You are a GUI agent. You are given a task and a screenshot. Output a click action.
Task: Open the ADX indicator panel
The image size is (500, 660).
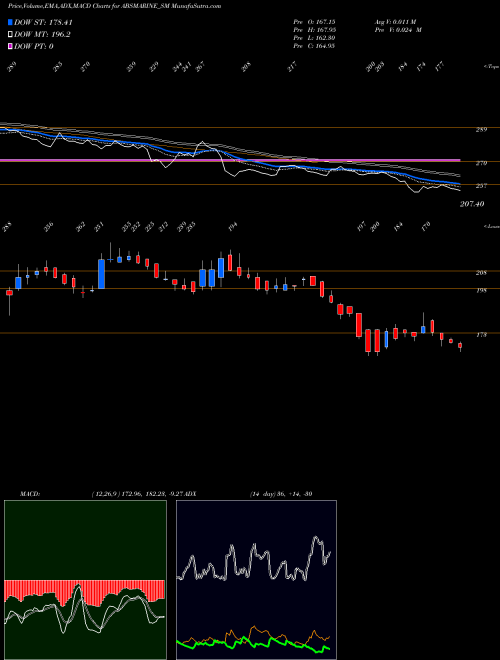coord(256,580)
